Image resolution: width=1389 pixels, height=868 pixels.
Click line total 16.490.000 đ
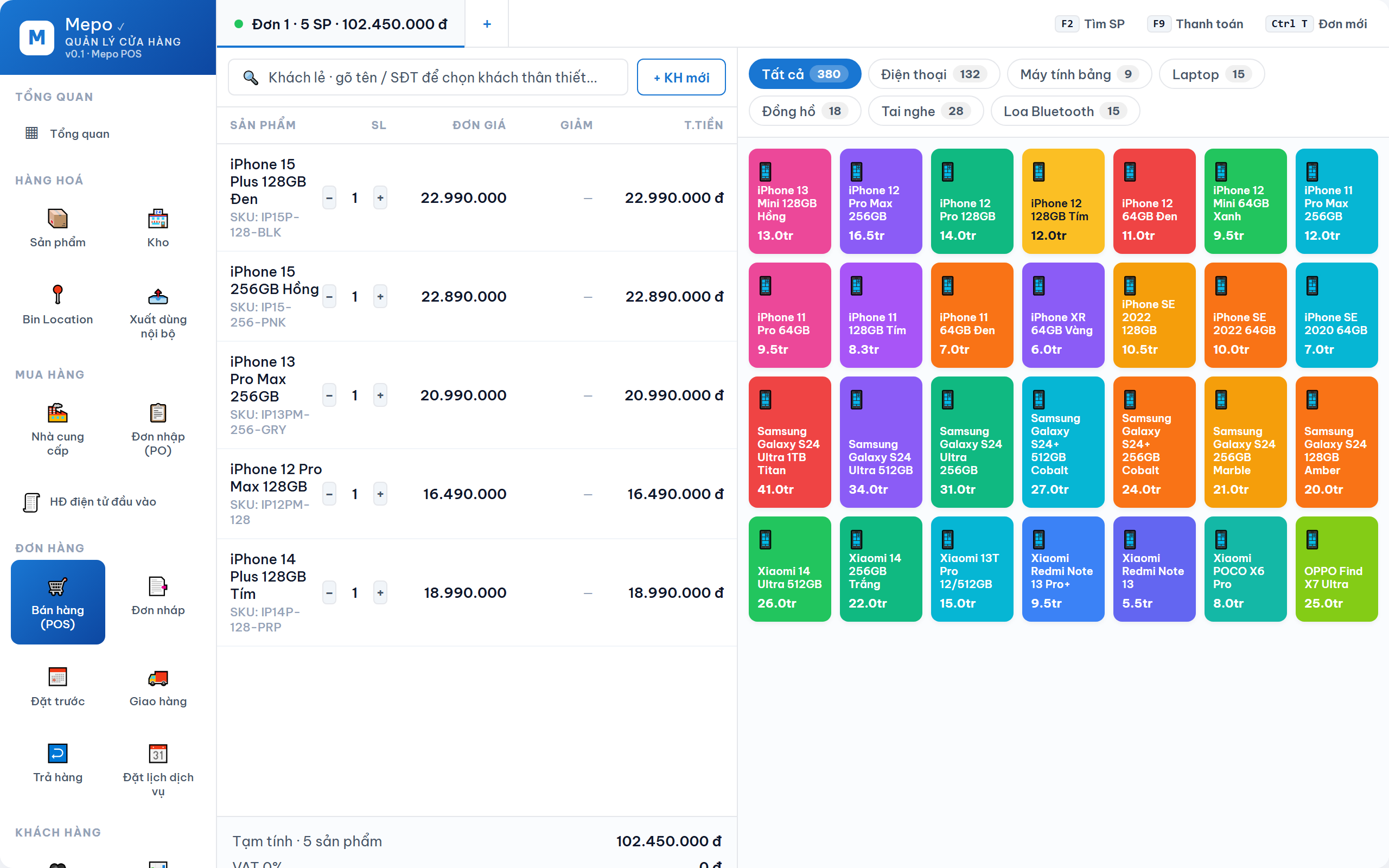pyautogui.click(x=676, y=494)
